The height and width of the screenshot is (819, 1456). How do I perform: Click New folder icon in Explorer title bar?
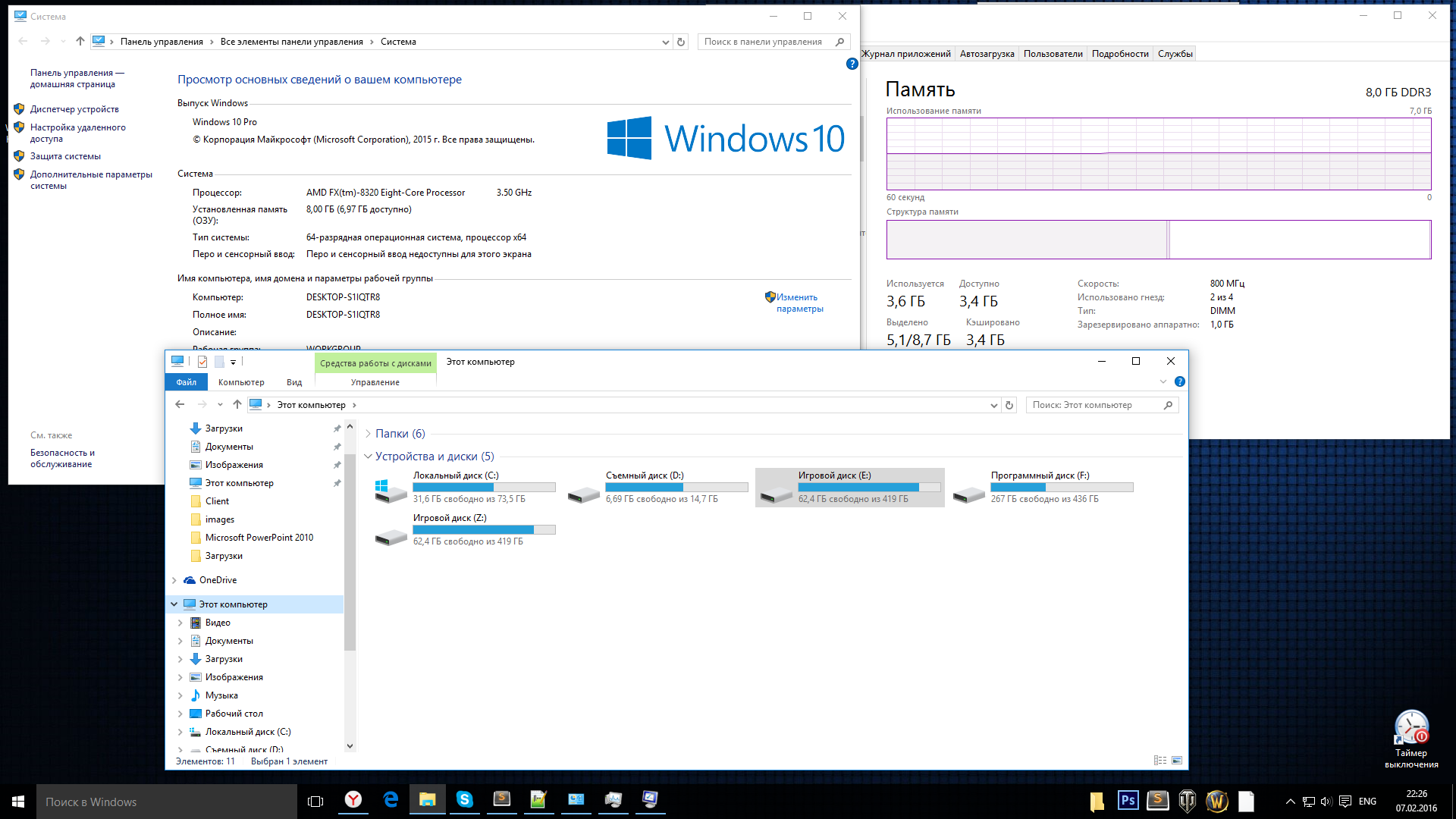click(219, 362)
